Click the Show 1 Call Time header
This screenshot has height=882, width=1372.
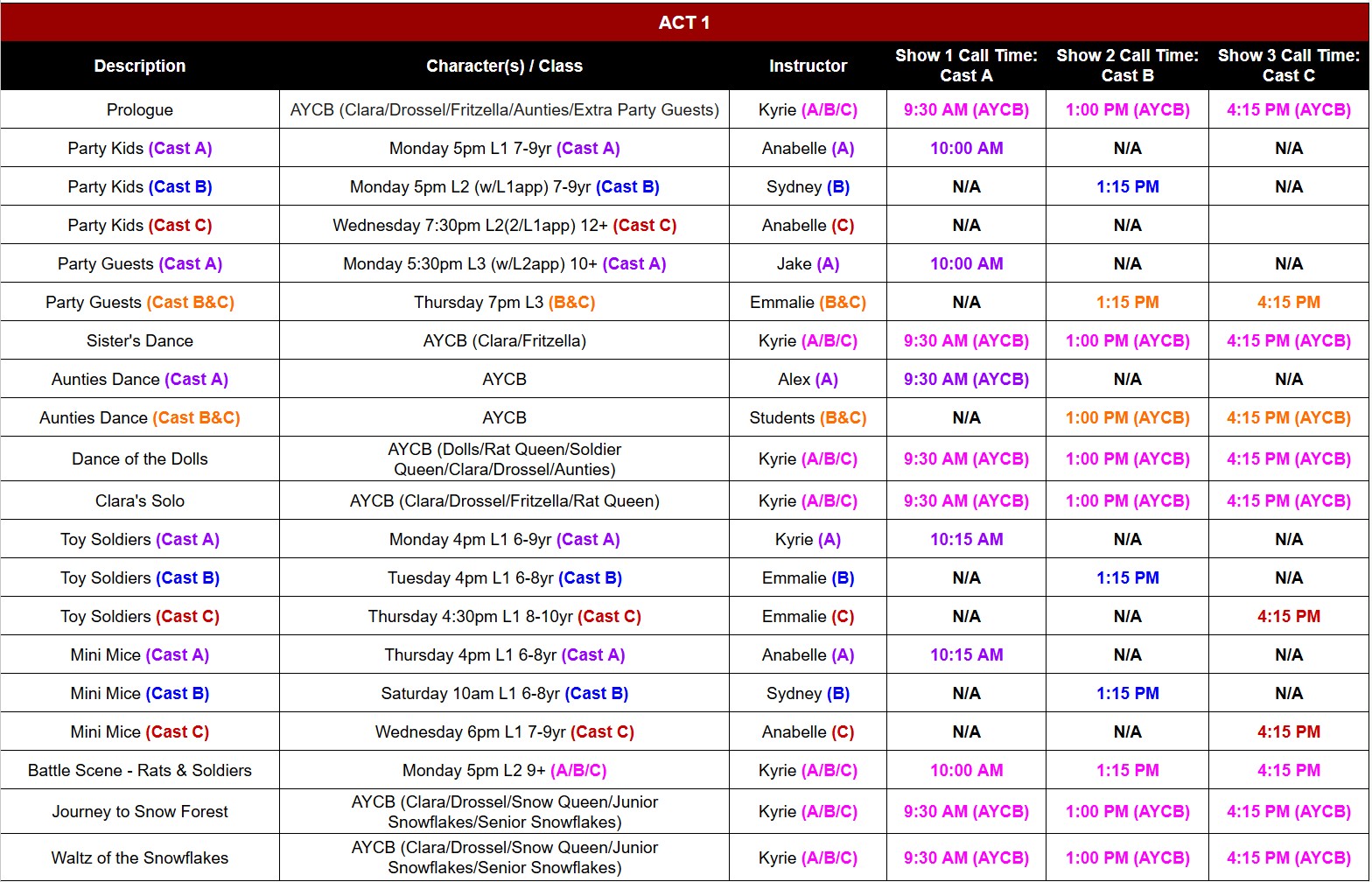[x=966, y=66]
